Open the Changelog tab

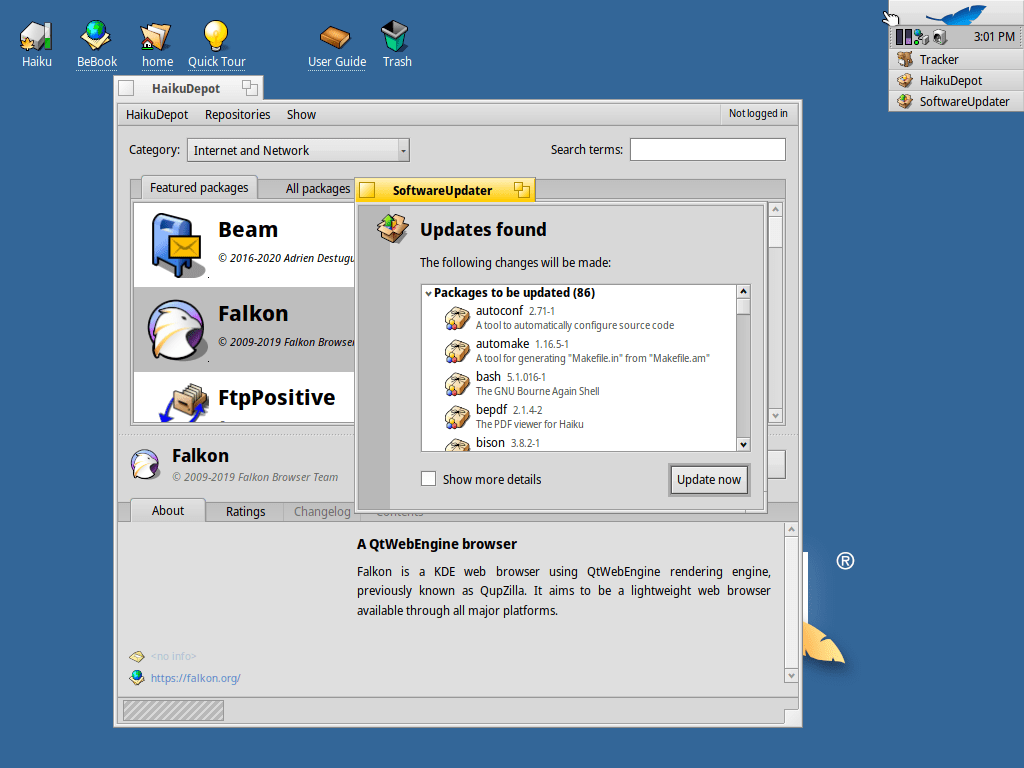tap(321, 511)
